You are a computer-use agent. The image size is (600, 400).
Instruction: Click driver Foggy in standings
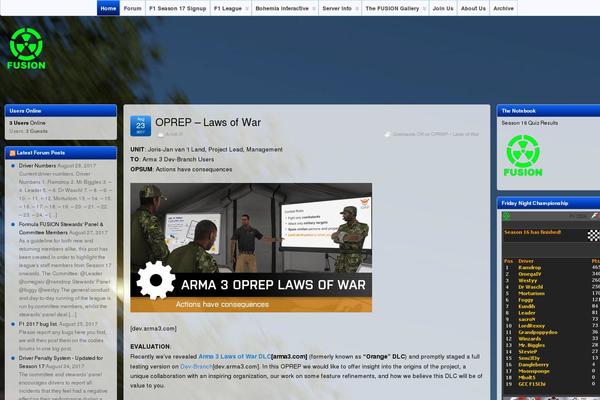pos(526,300)
